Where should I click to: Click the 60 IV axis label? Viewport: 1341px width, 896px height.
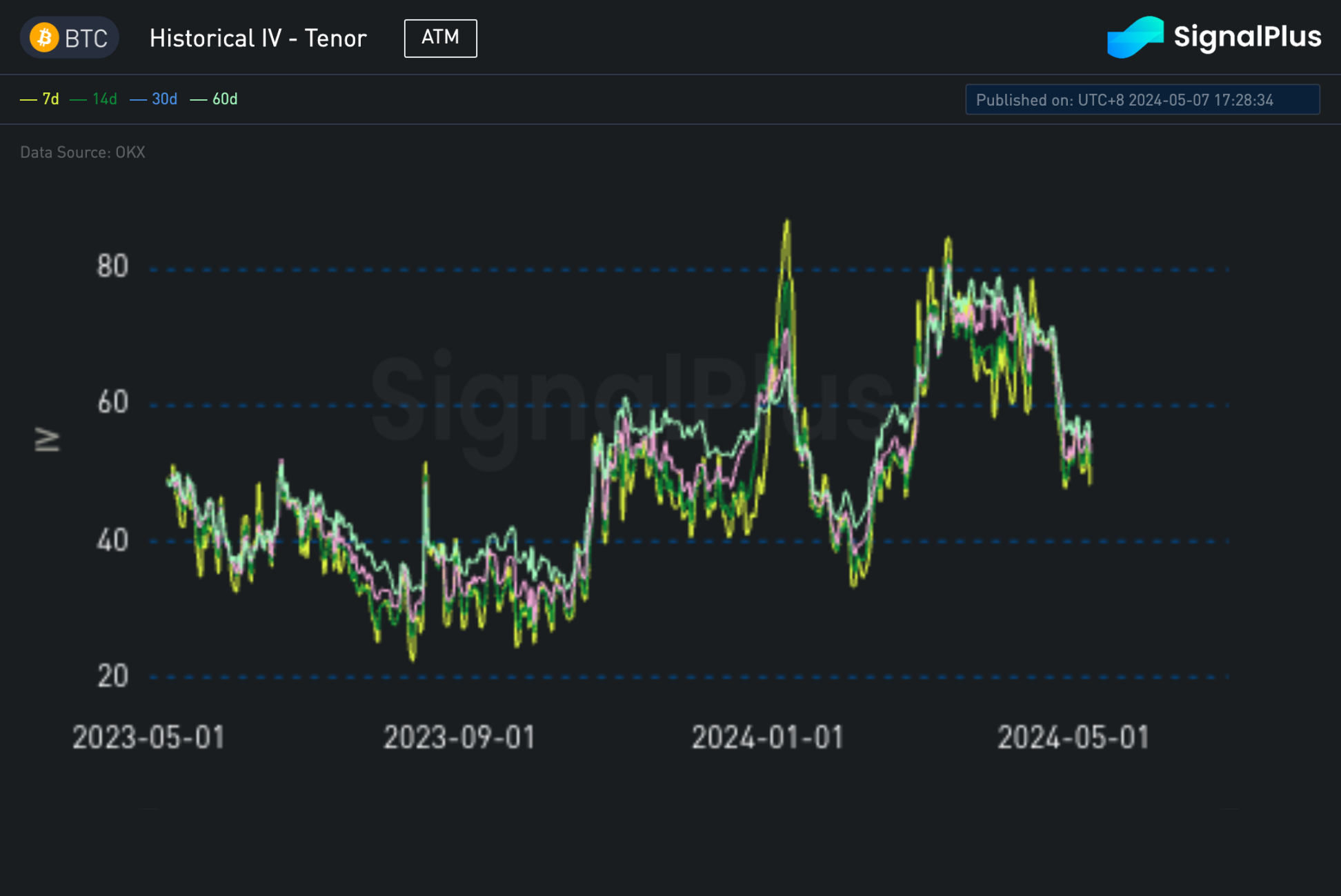coord(112,402)
